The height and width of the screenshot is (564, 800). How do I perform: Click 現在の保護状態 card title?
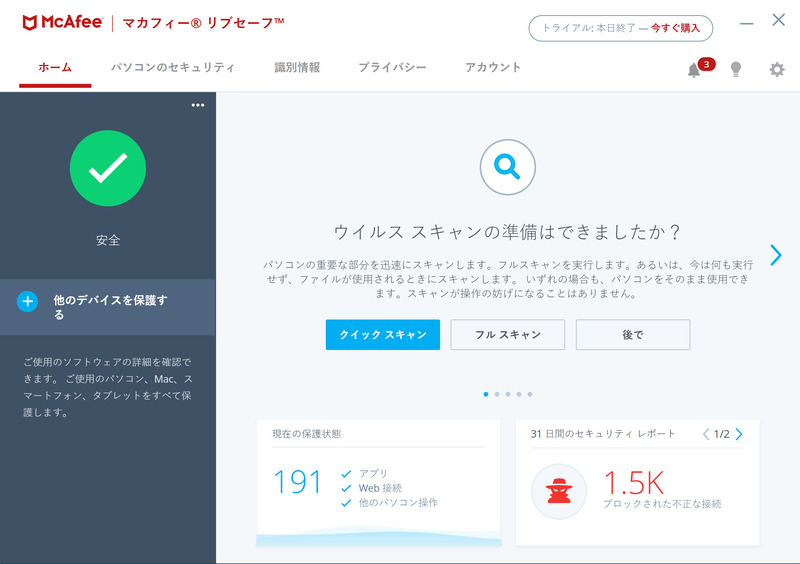[307, 434]
